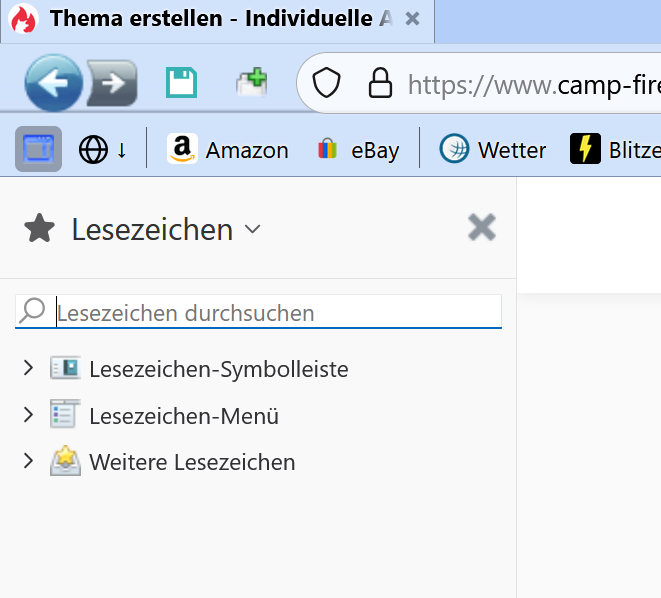Viewport: 661px width, 598px height.
Task: Click the globe icon with down arrow
Action: 103,150
